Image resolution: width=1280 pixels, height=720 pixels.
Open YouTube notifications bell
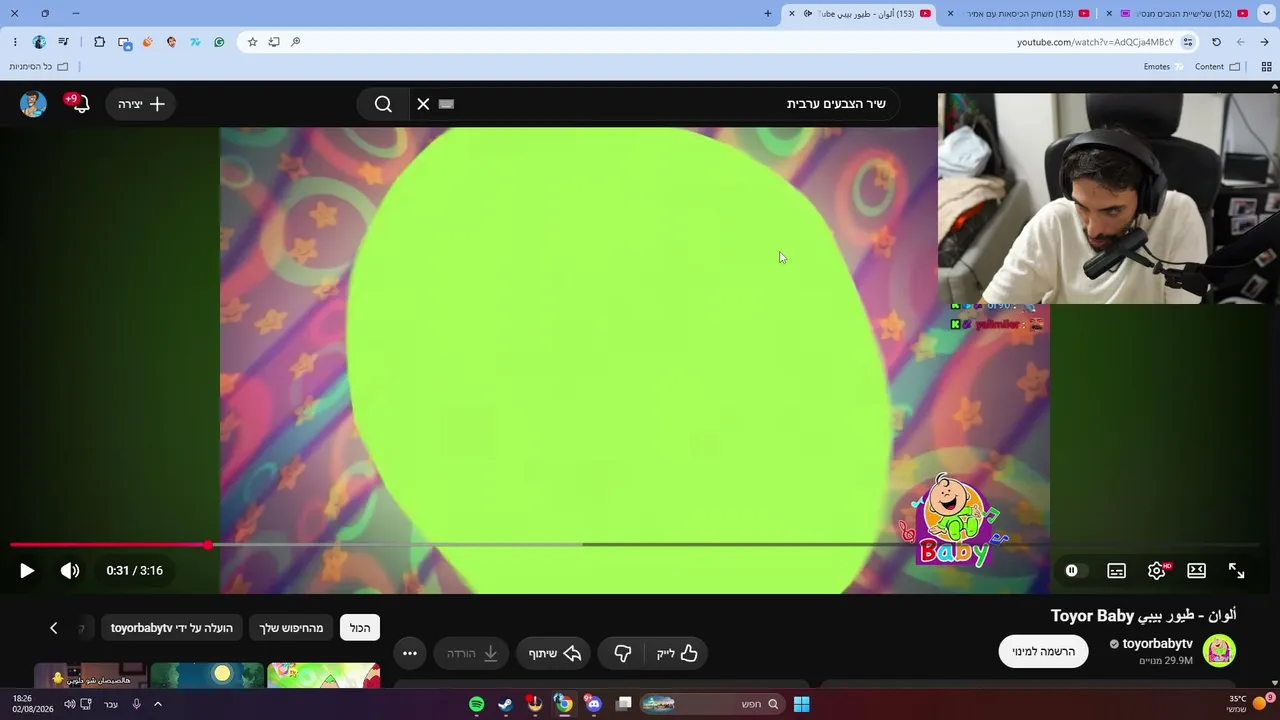[80, 104]
